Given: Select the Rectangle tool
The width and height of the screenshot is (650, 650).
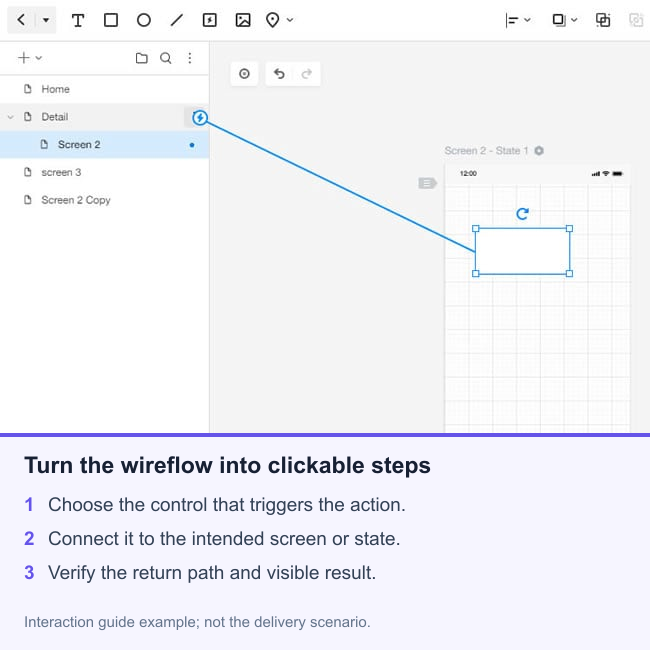Looking at the screenshot, I should 111,20.
